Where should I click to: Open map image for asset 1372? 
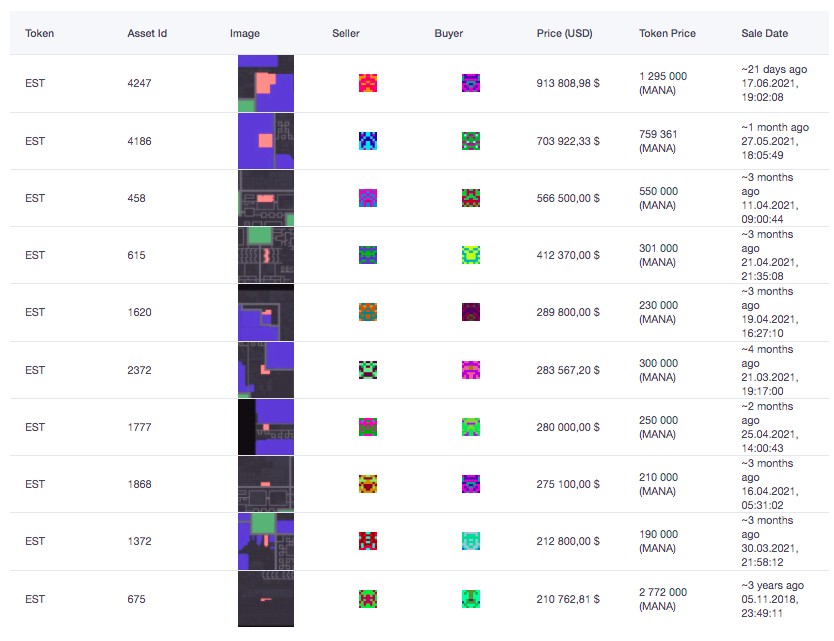pyautogui.click(x=265, y=541)
